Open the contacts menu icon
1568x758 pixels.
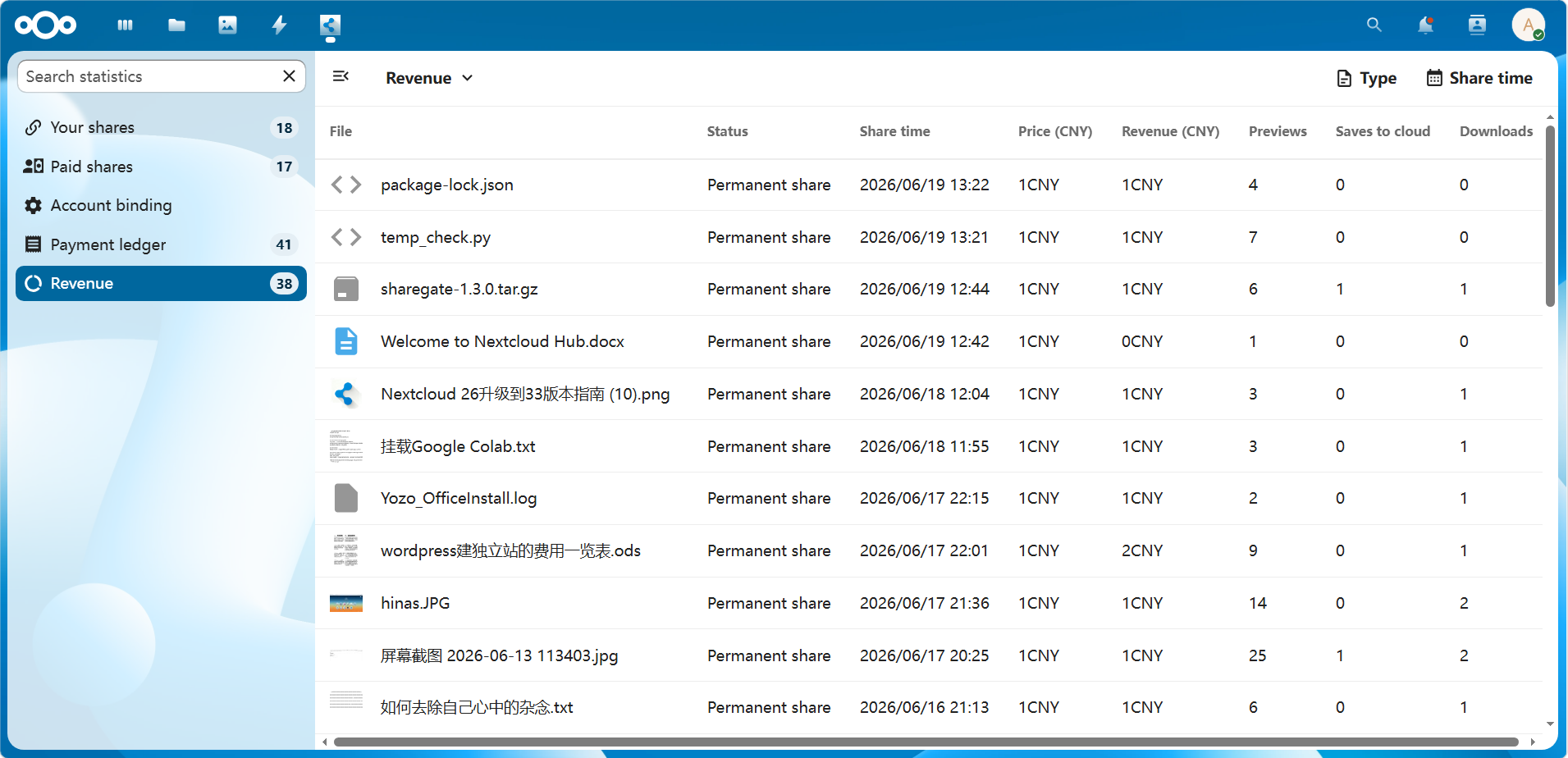pyautogui.click(x=1477, y=25)
